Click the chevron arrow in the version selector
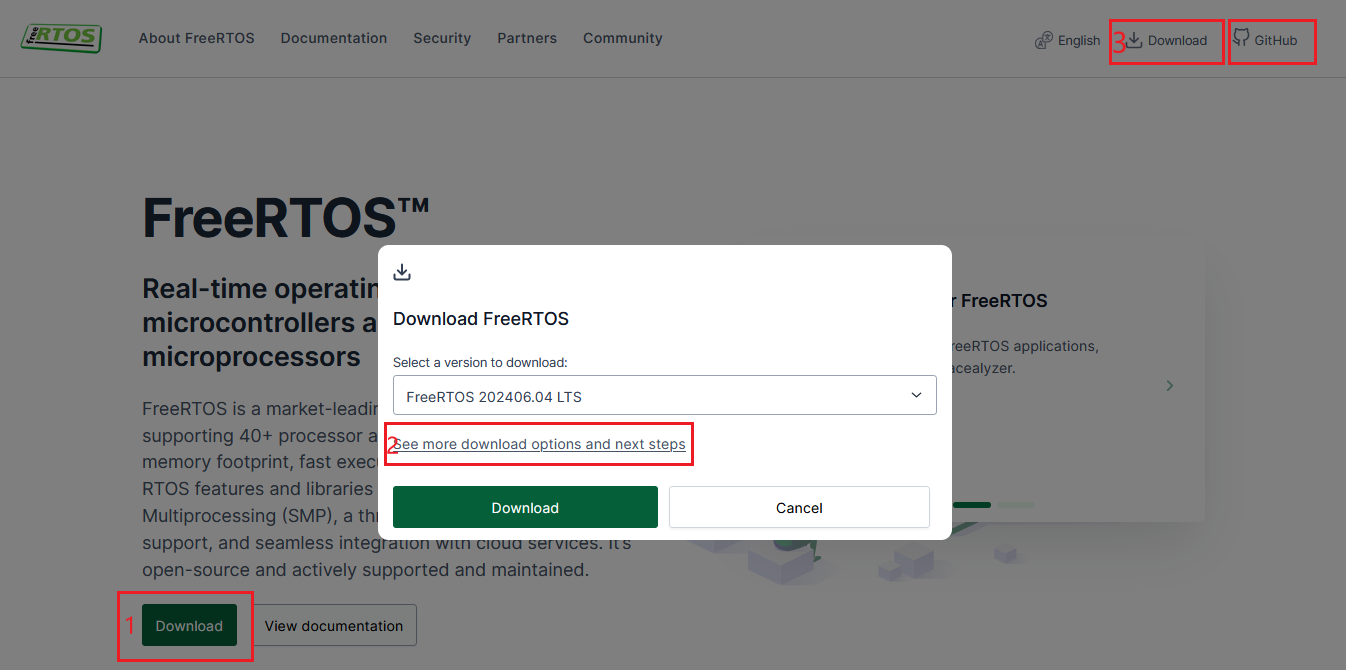 click(916, 396)
